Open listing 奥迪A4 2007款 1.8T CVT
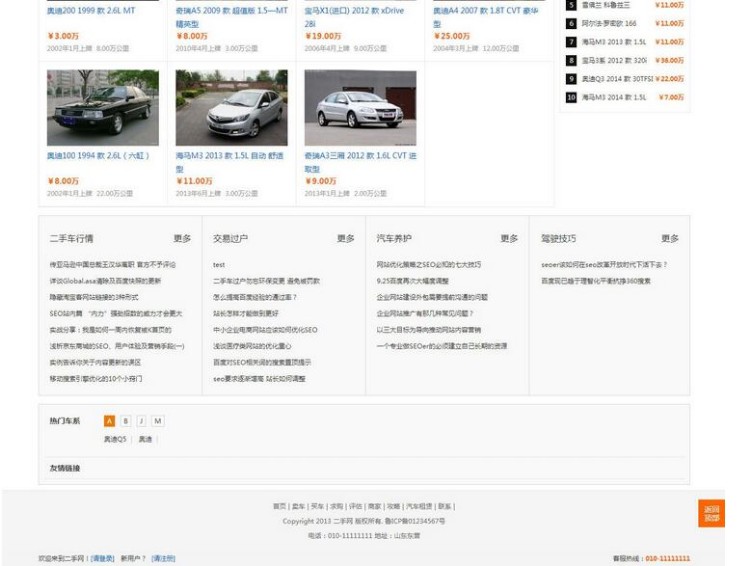Viewport: 750px width, 566px height. (x=485, y=17)
